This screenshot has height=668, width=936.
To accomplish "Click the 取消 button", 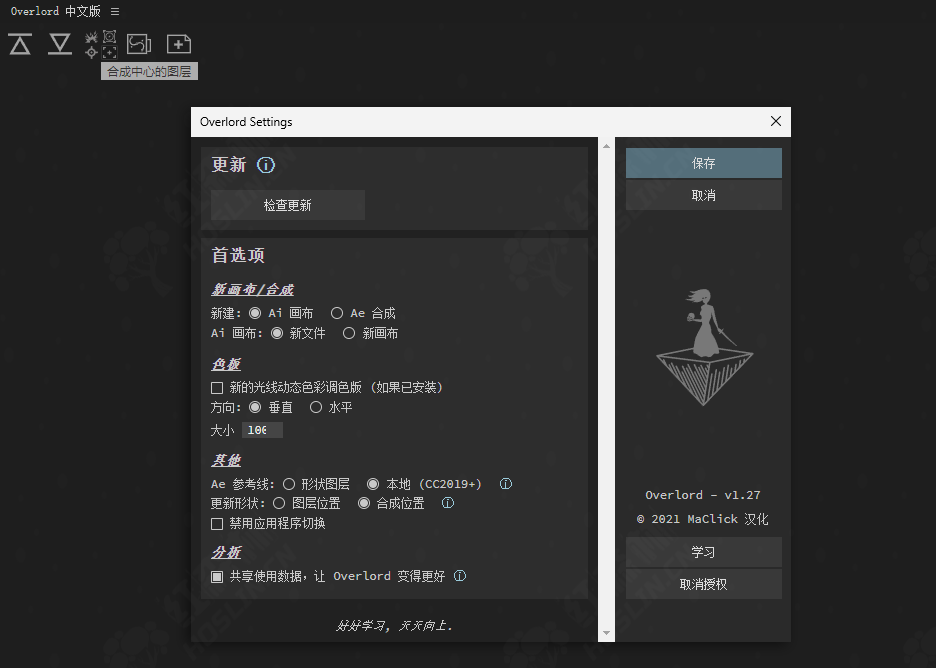I will pos(704,195).
